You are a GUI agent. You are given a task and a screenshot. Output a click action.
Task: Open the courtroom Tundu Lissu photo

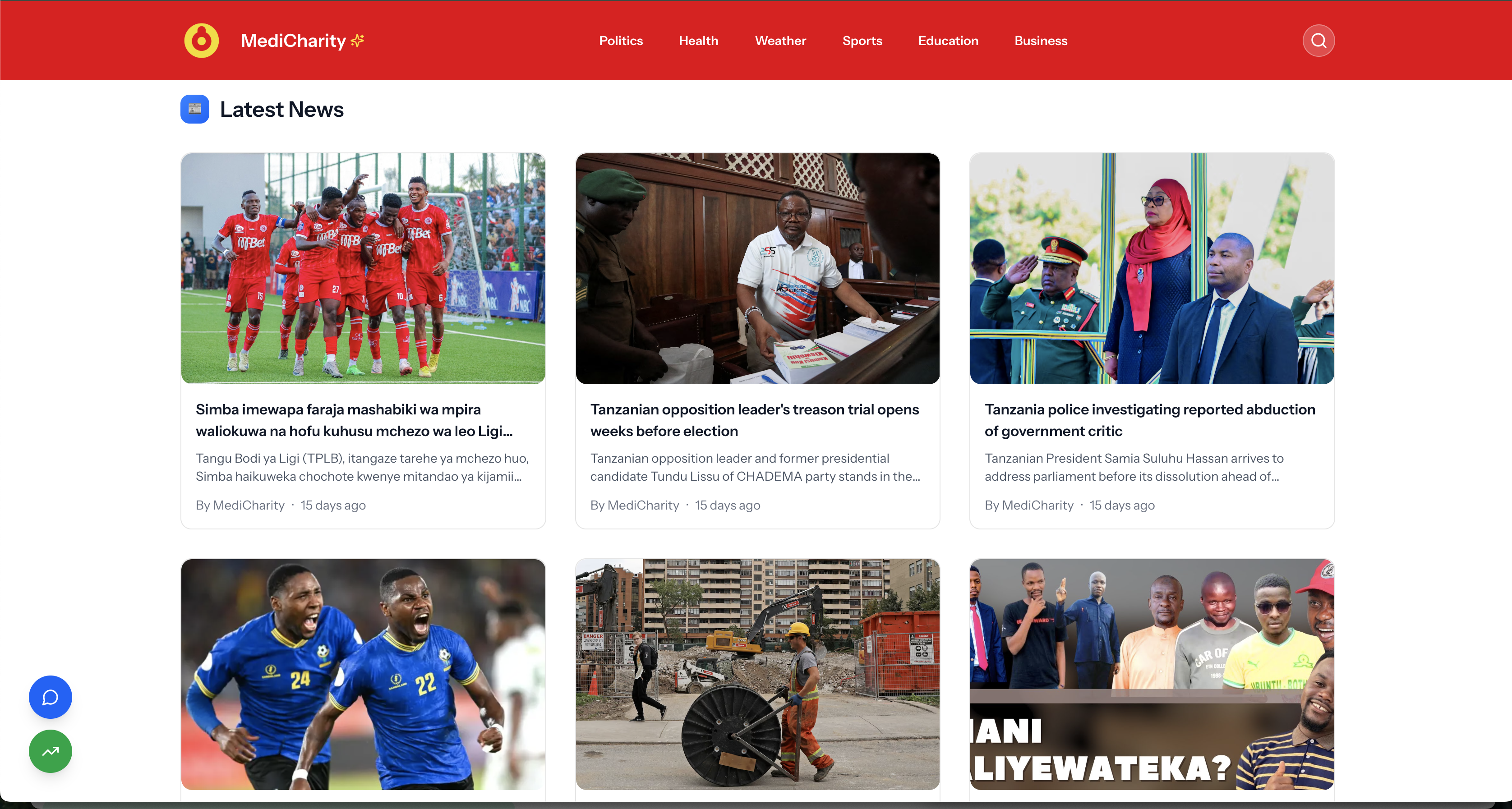(758, 269)
